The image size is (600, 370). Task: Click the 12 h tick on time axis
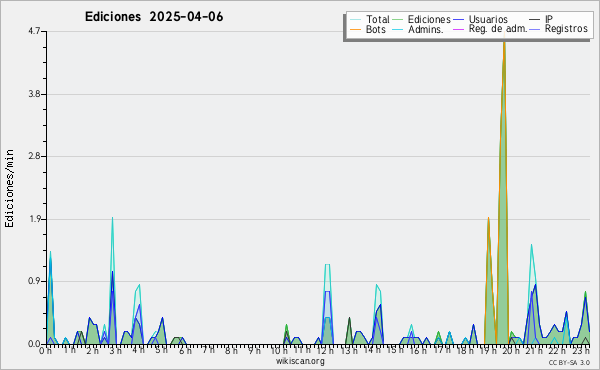(x=325, y=351)
